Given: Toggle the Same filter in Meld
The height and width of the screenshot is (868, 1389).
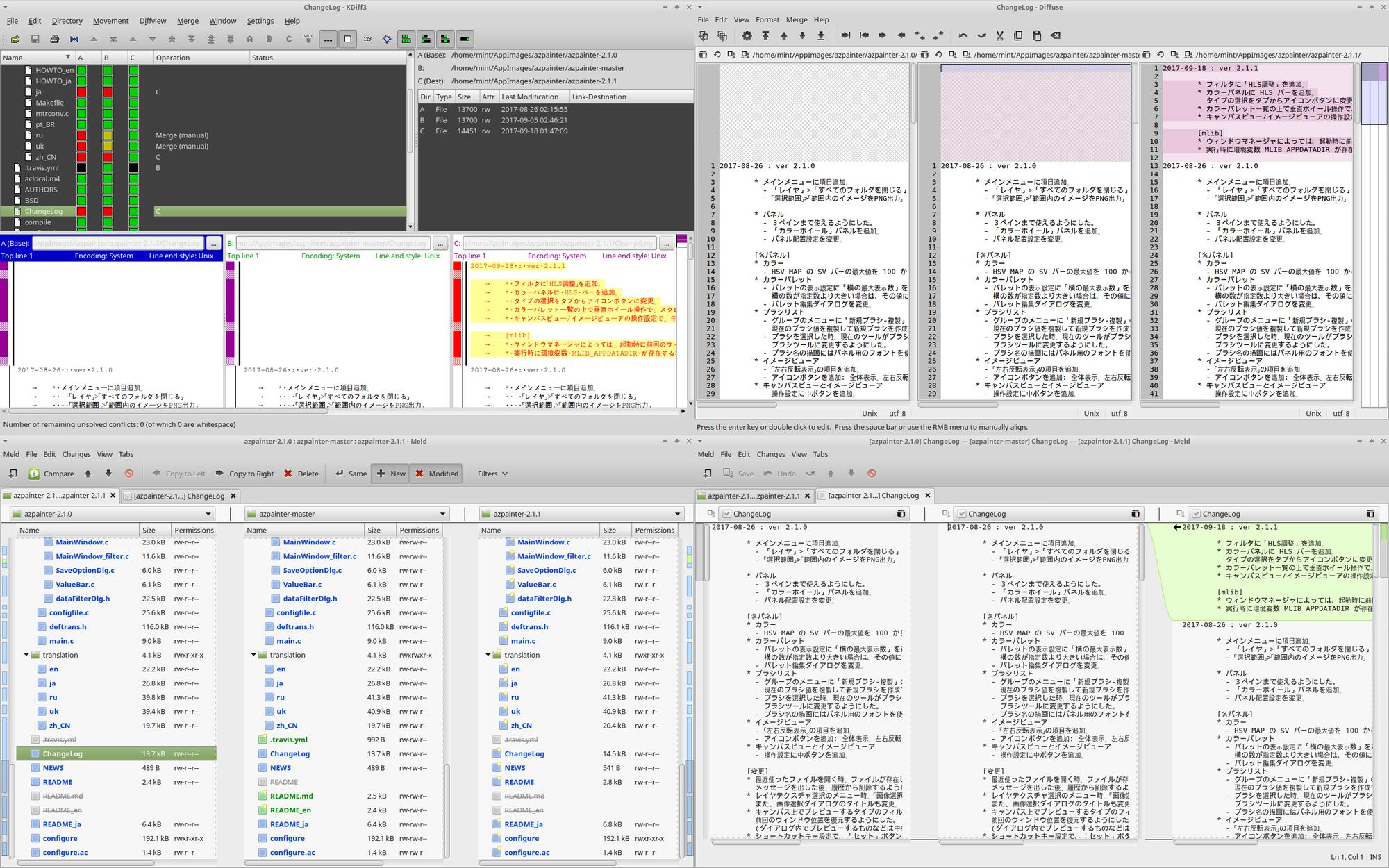Looking at the screenshot, I should click(351, 474).
